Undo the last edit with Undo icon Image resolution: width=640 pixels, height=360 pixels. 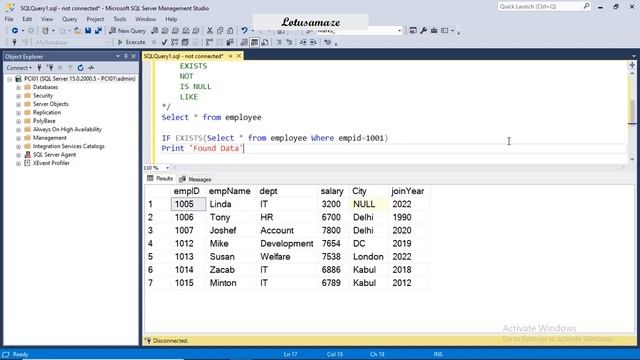pos(244,31)
